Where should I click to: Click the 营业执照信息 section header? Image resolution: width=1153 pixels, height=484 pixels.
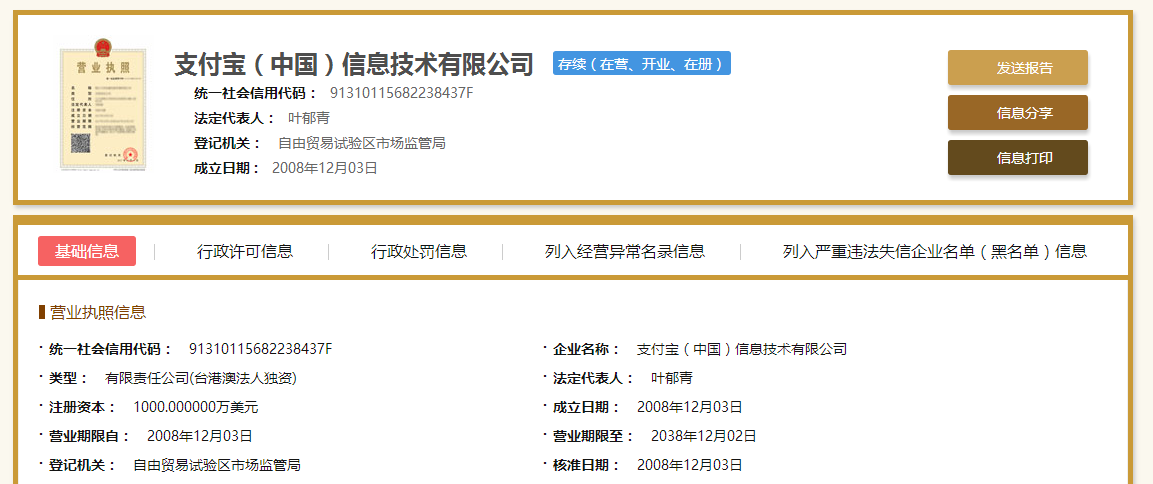click(98, 313)
